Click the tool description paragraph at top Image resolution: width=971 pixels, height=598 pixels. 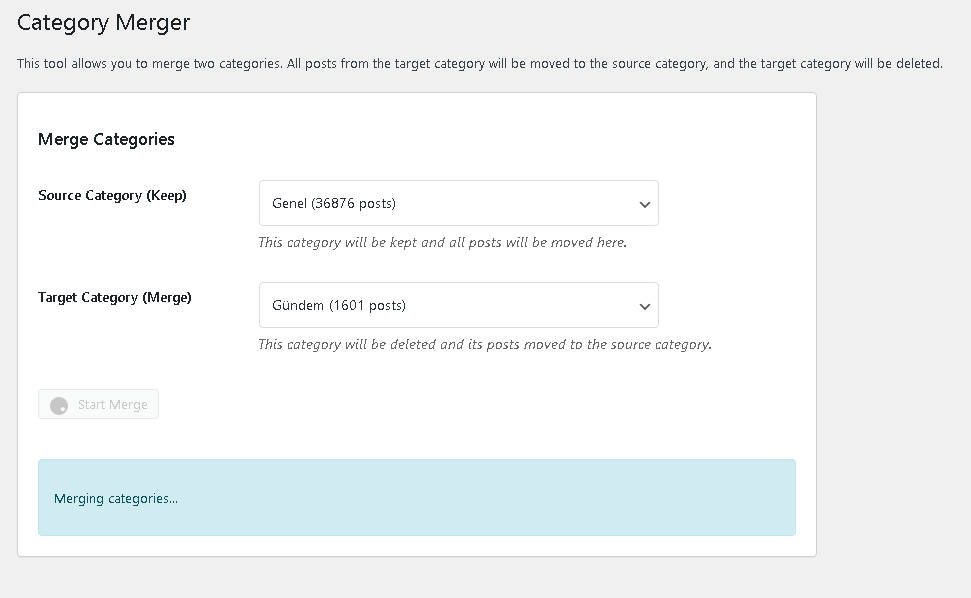pyautogui.click(x=479, y=63)
